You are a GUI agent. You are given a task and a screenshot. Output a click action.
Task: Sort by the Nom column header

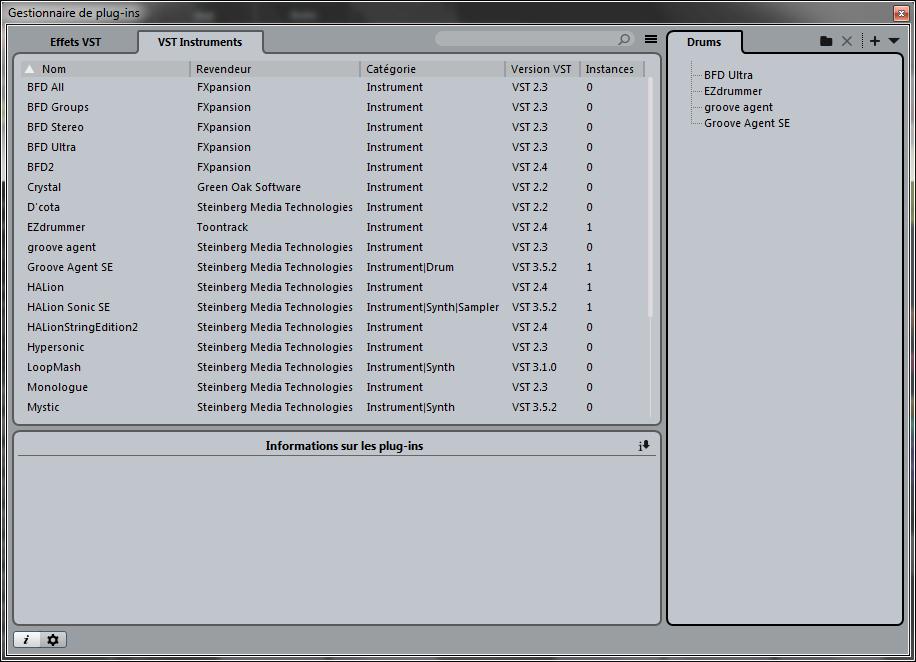(105, 69)
